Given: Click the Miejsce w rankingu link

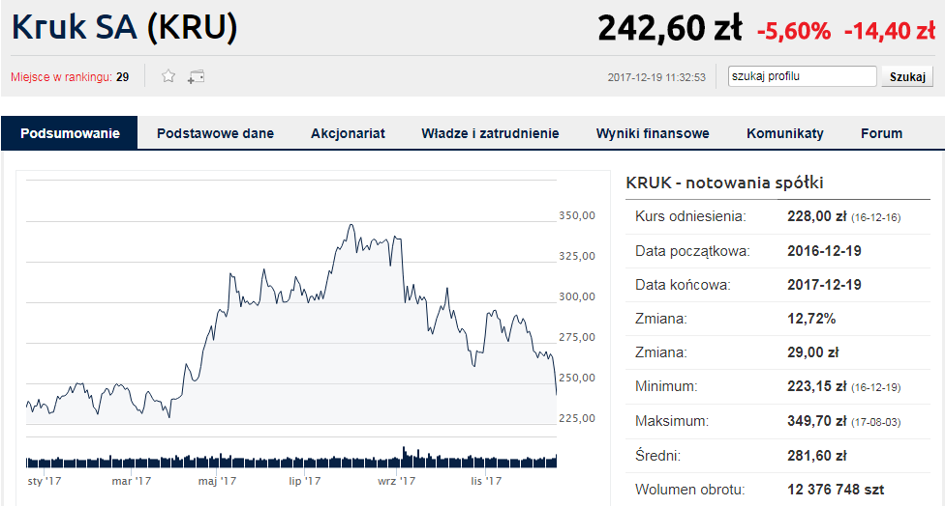Looking at the screenshot, I should [x=61, y=77].
